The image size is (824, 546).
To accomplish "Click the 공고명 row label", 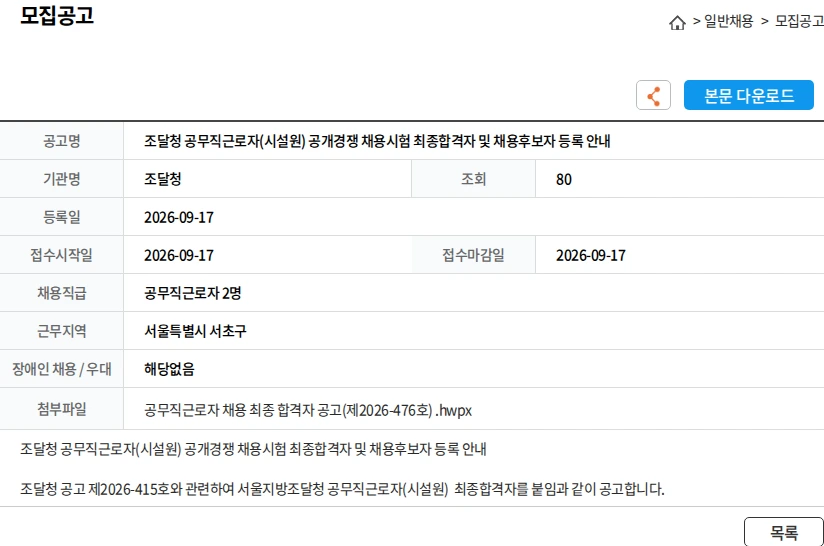I will point(61,141).
